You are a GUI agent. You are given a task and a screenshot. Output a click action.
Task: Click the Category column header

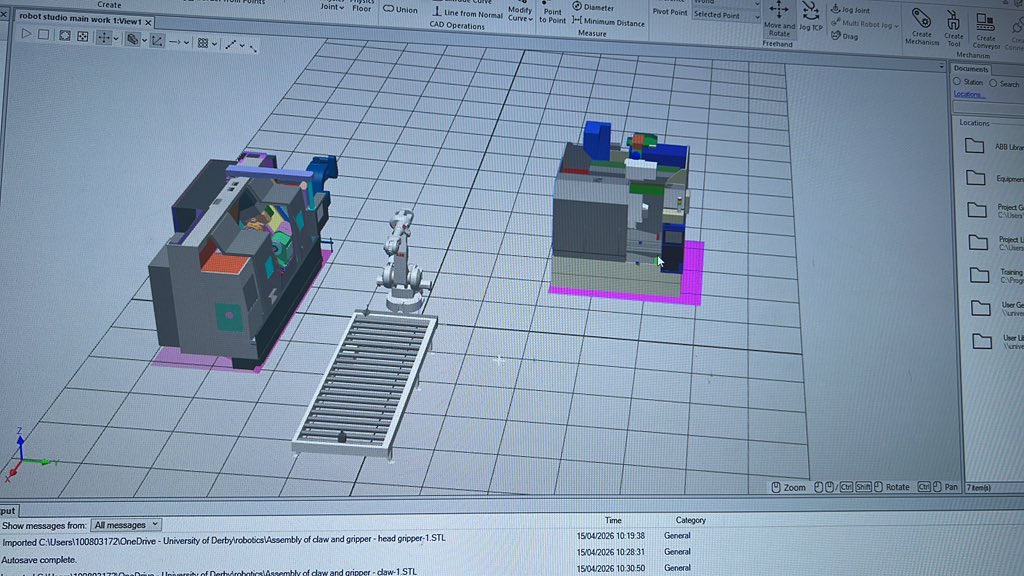point(690,520)
